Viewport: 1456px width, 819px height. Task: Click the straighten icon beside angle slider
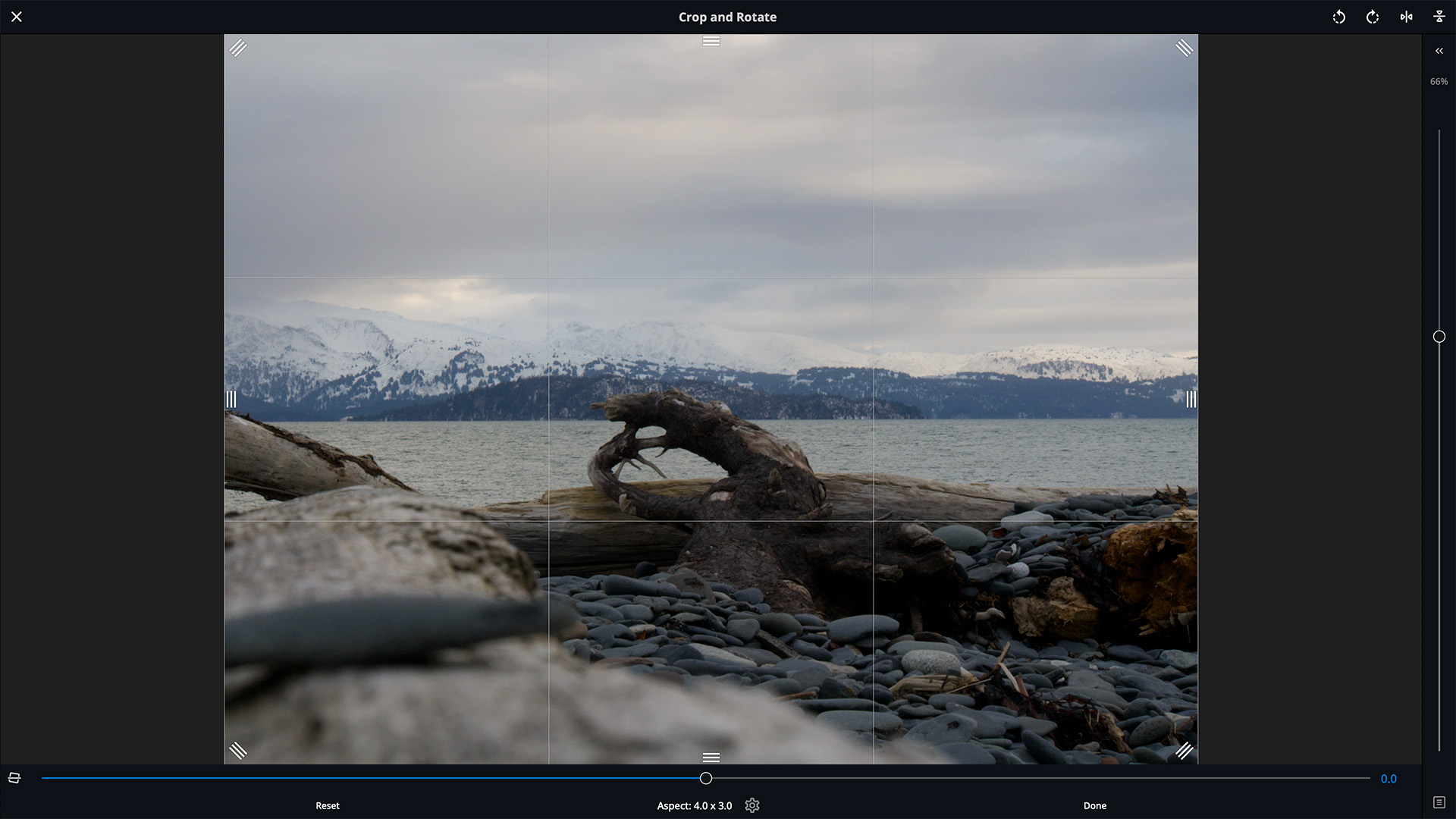point(14,778)
